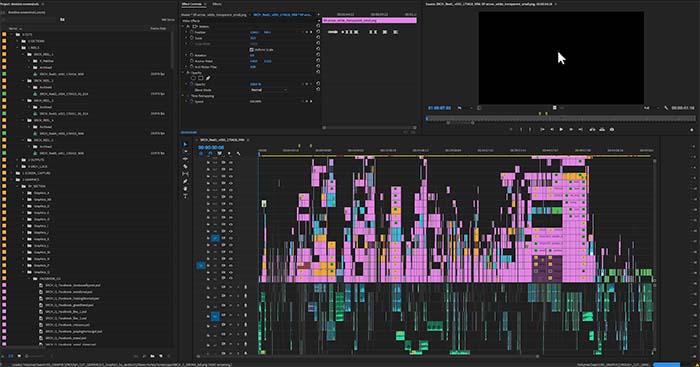Click the New Item icon in the Project panel footer

tap(161, 356)
